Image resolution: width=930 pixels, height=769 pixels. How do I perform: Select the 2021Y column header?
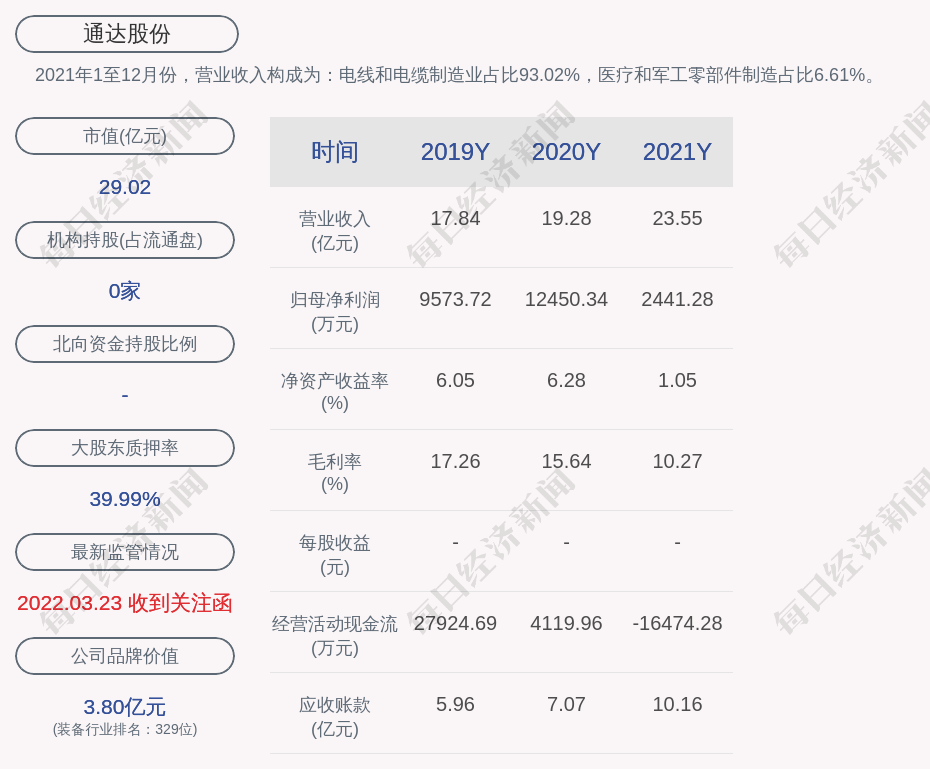(677, 152)
